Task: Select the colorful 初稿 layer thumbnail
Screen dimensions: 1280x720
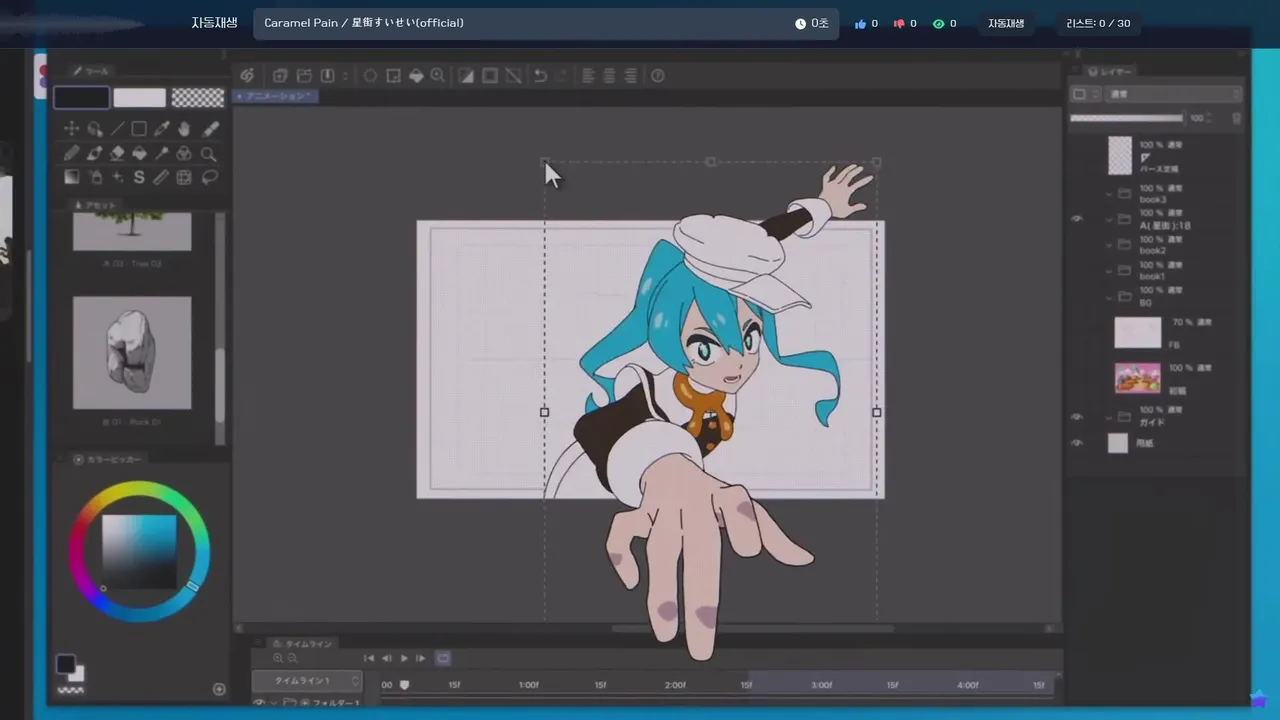Action: [1138, 378]
